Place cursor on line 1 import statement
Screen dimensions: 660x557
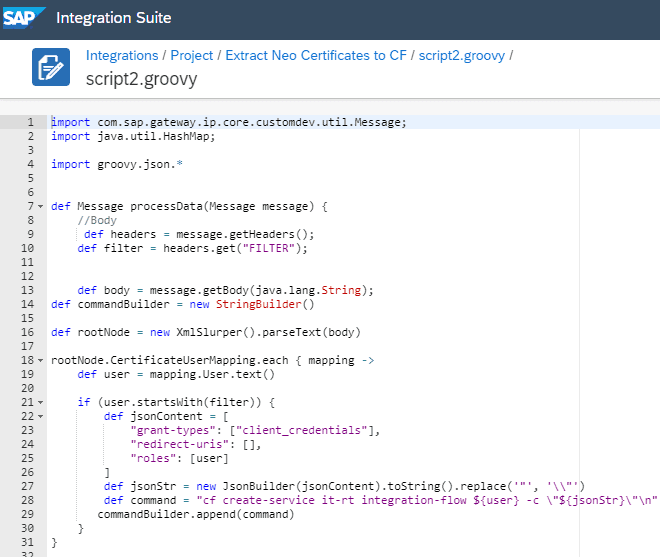[x=229, y=122]
